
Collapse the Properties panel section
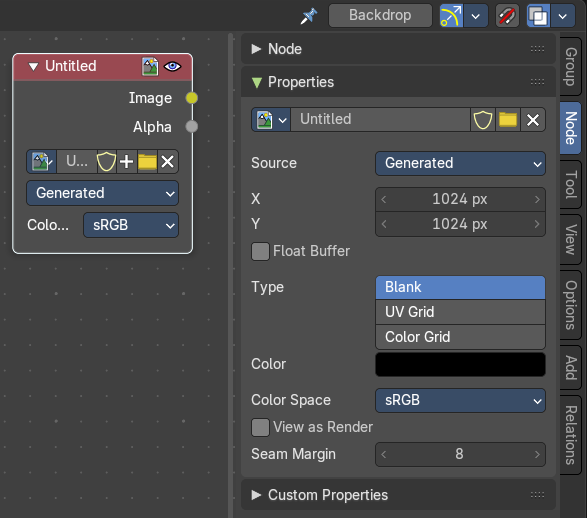click(x=256, y=82)
